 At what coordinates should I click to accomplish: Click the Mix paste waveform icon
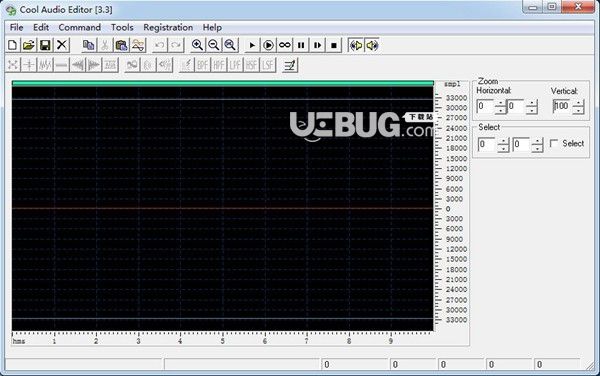coord(138,45)
